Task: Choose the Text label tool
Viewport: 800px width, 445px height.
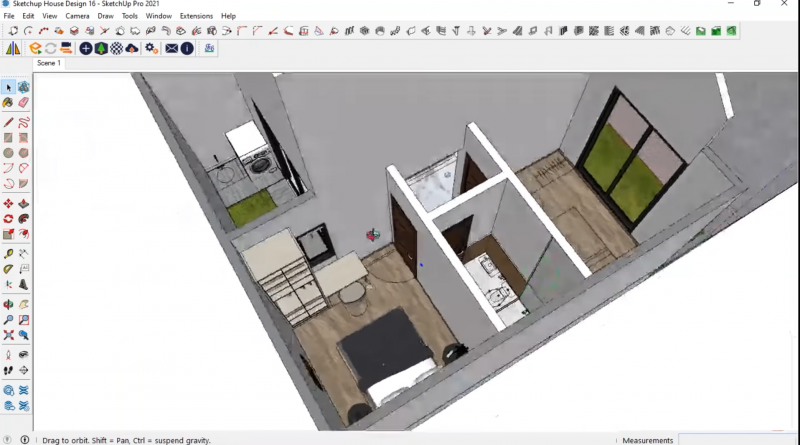Action: pos(23,269)
